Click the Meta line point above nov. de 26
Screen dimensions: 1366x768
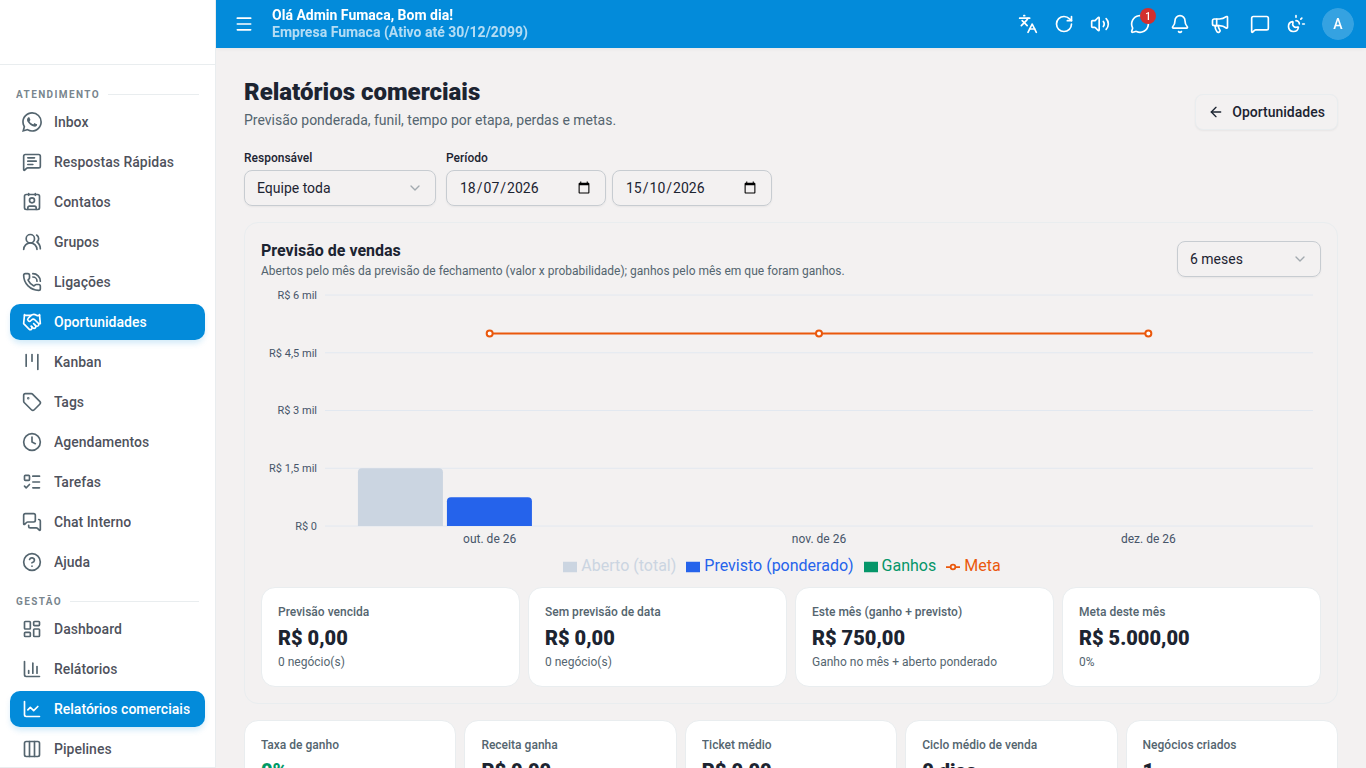click(819, 333)
